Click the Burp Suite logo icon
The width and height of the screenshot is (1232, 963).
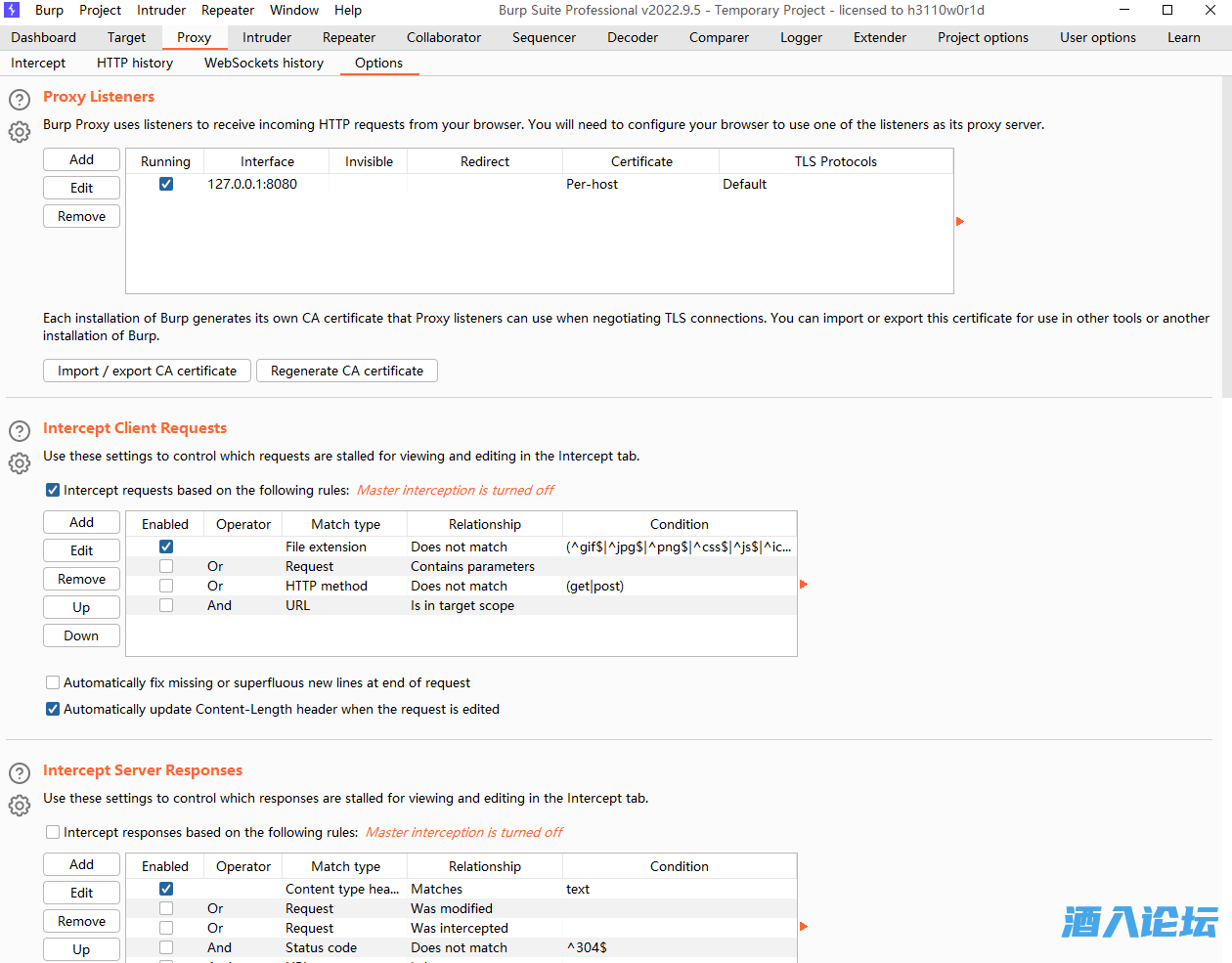(13, 10)
